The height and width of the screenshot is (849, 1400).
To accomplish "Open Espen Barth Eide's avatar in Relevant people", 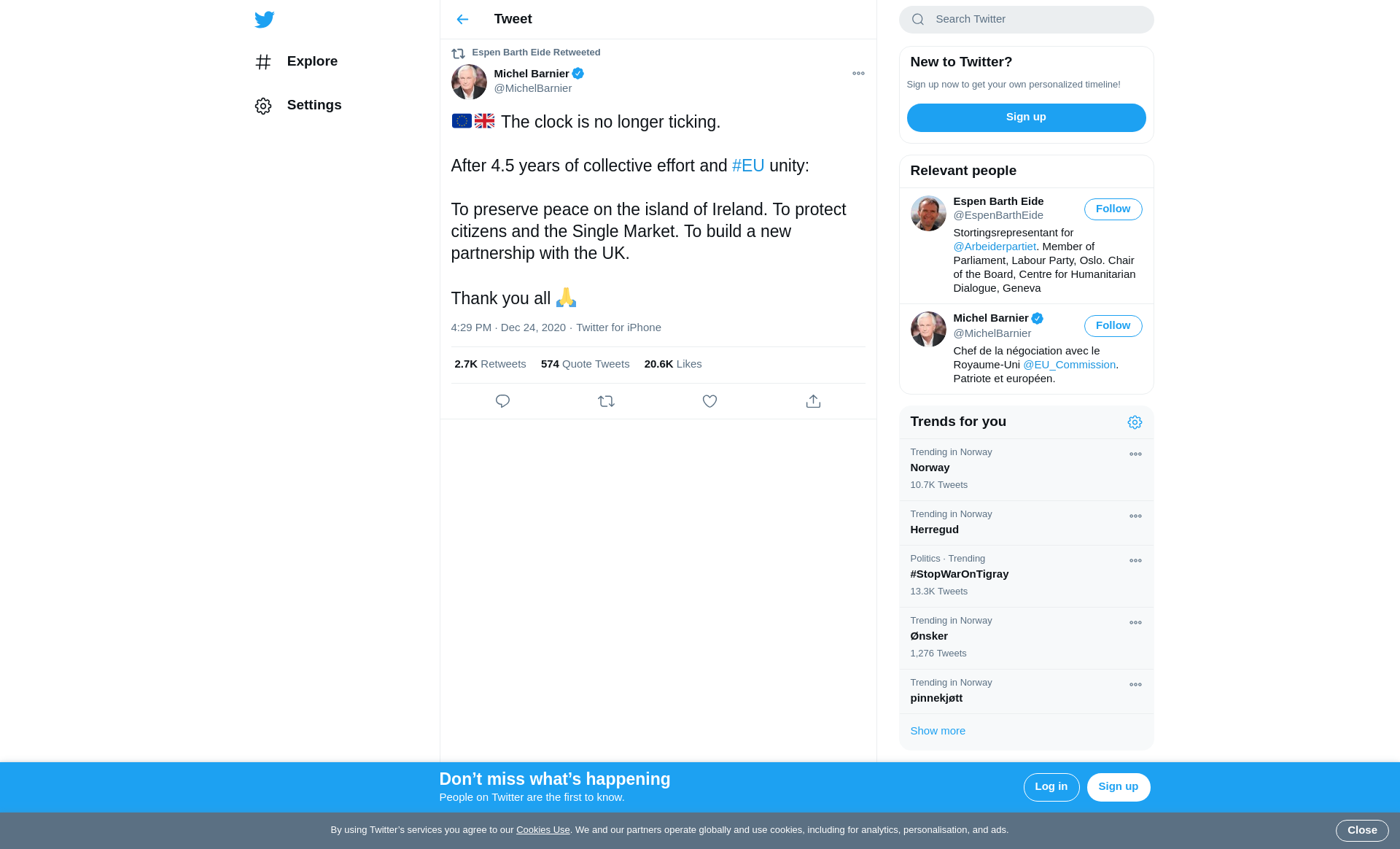I will click(928, 214).
